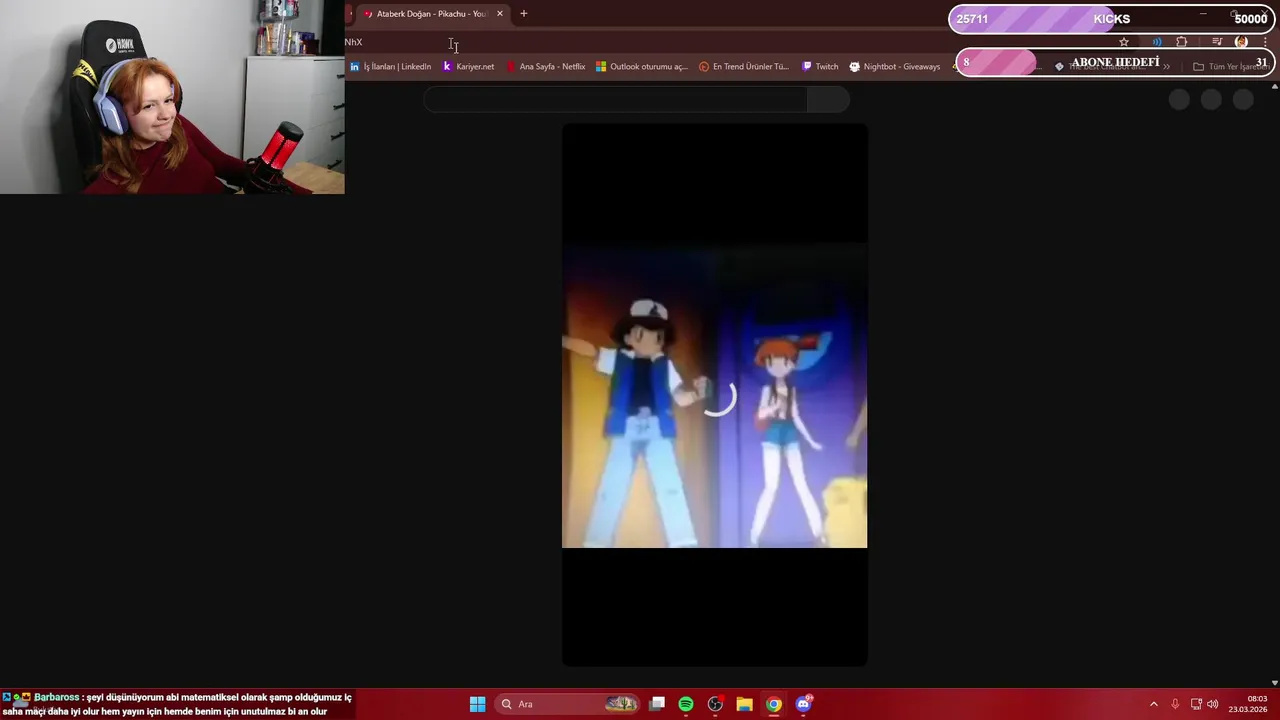Open En Trend Ürünler bookmark
This screenshot has width=1280, height=720.
click(x=744, y=67)
